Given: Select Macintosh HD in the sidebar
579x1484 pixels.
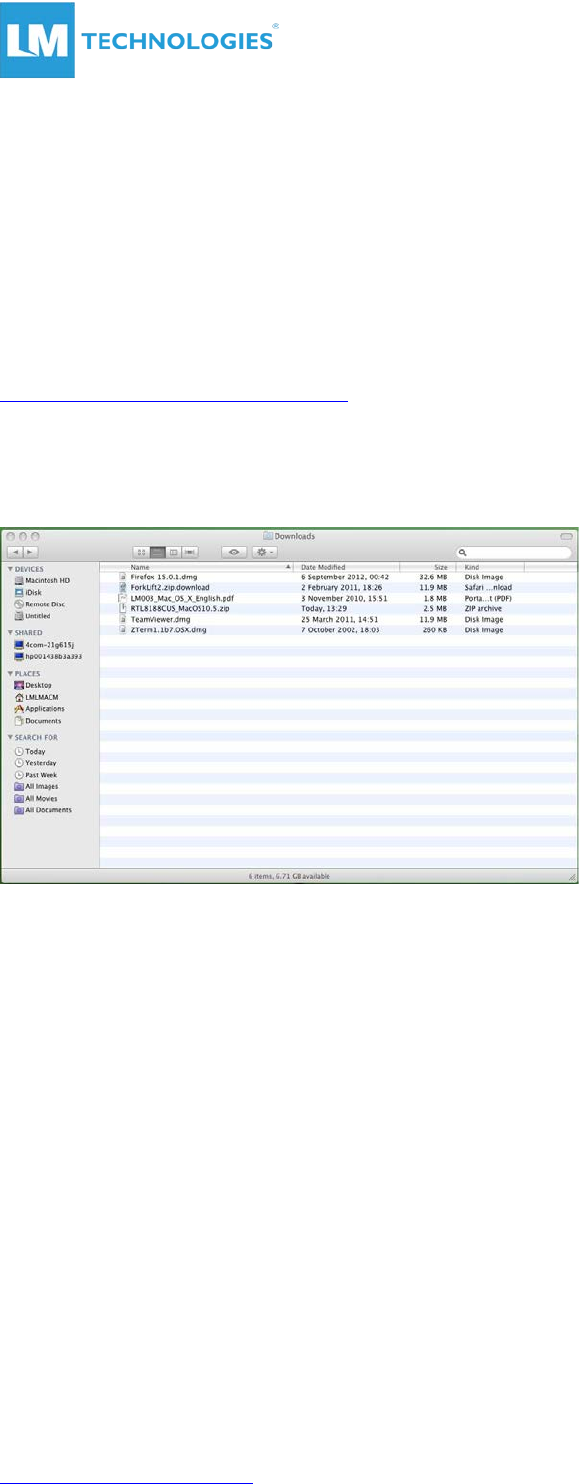Looking at the screenshot, I should coord(43,580).
